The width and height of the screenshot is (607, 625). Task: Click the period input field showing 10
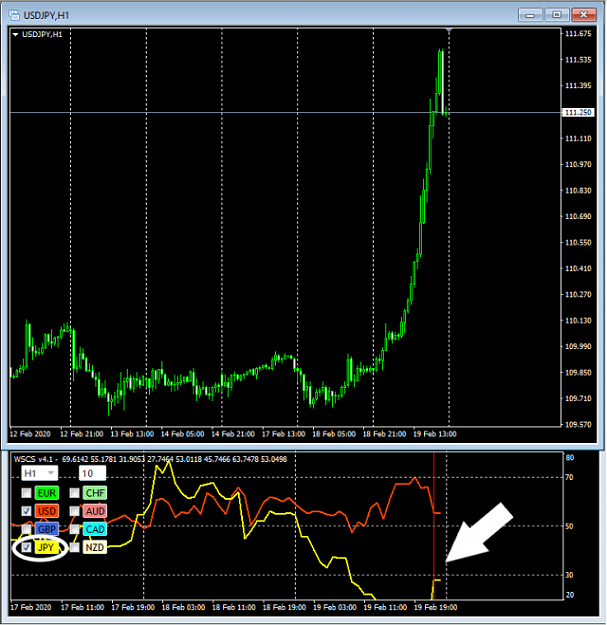[92, 473]
